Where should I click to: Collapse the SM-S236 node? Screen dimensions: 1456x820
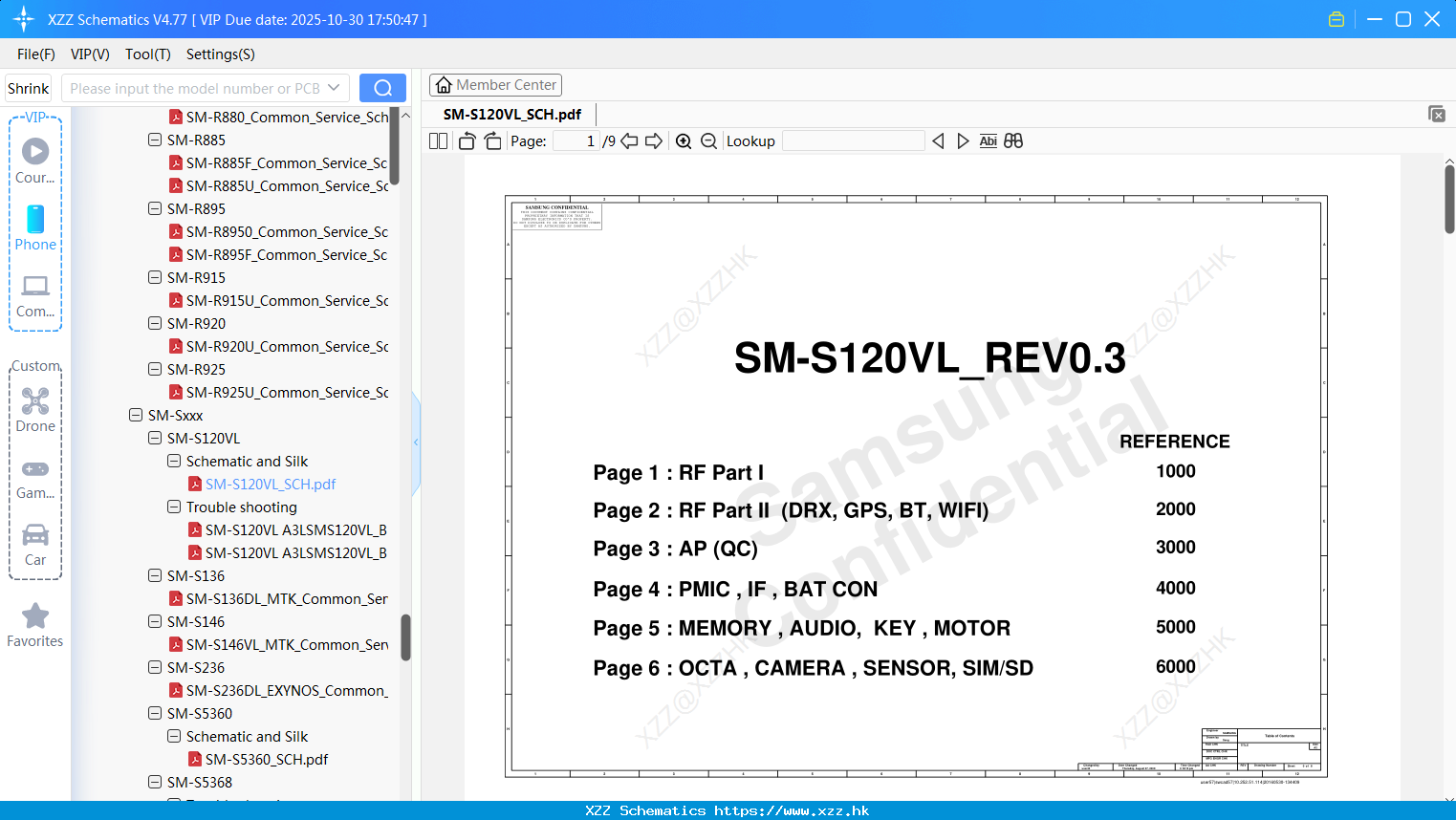point(155,667)
